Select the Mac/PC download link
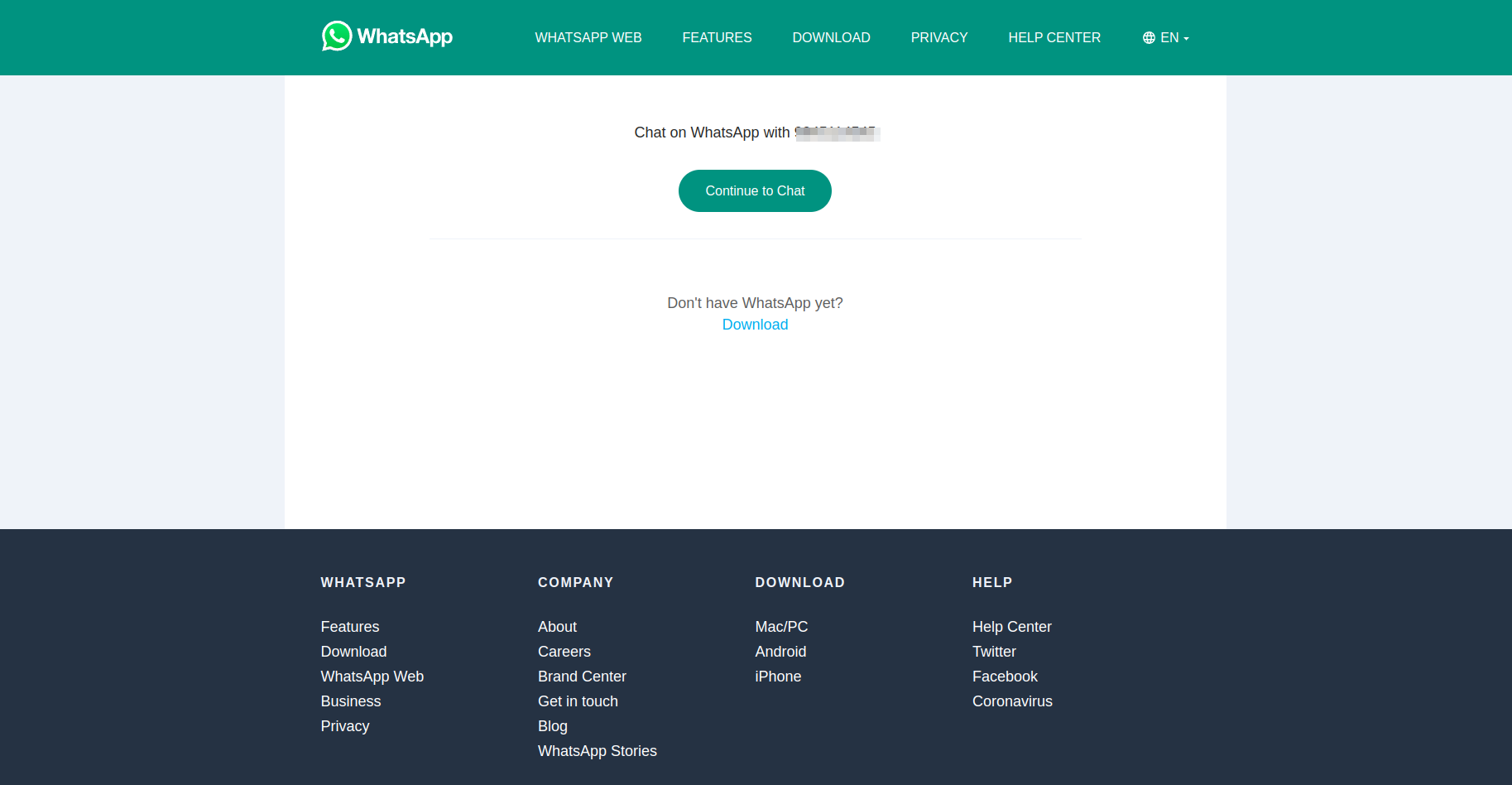Screen dimensions: 1512x785 [781, 627]
